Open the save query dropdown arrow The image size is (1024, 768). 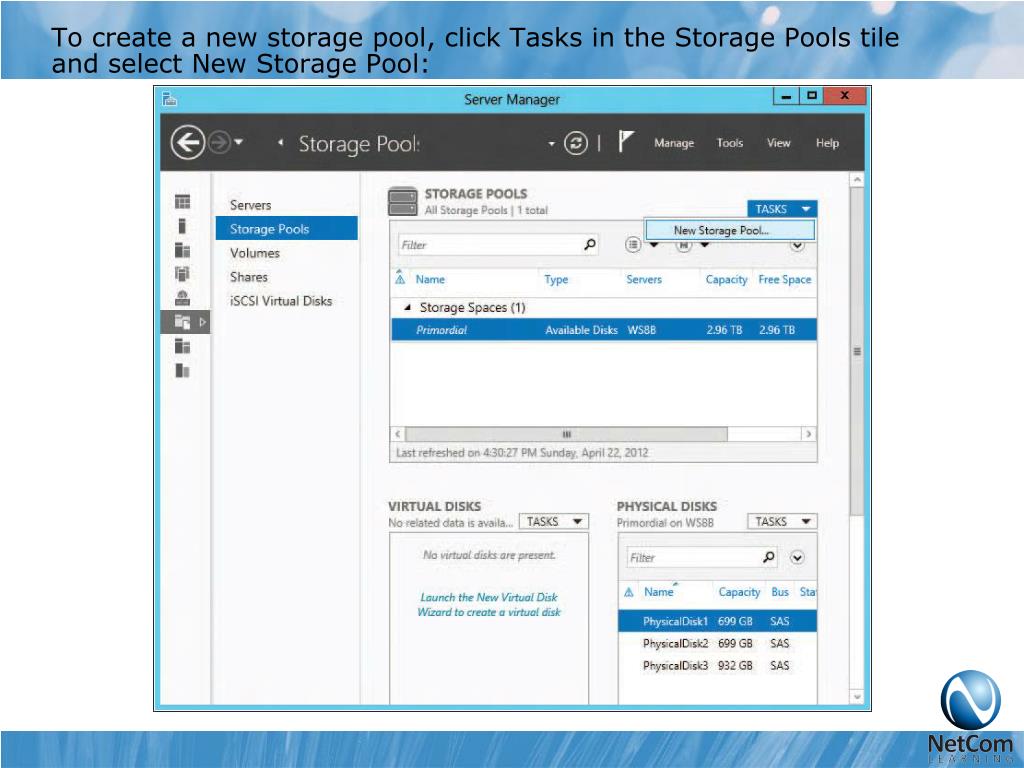coord(705,246)
